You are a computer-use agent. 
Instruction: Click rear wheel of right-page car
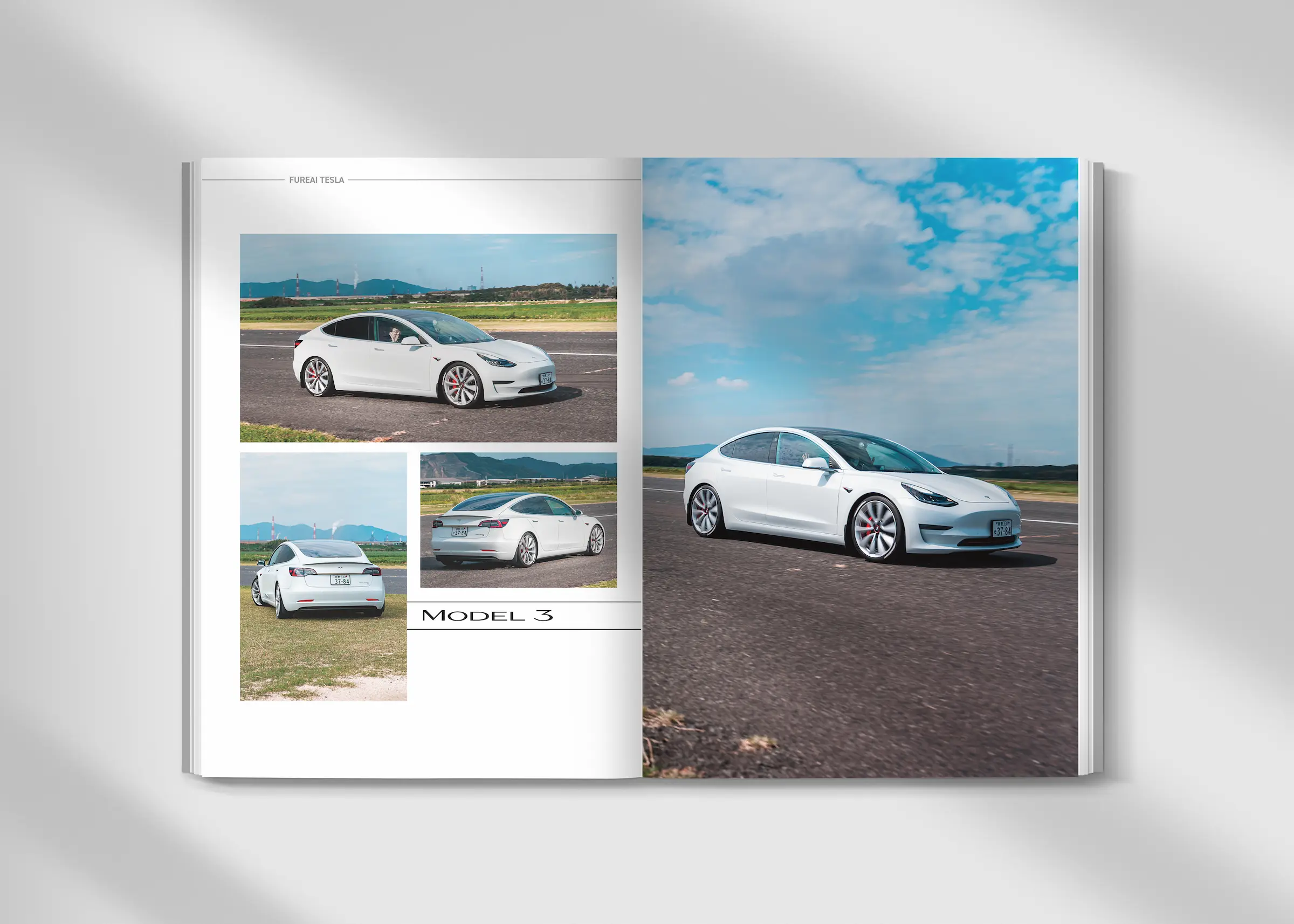coord(706,511)
